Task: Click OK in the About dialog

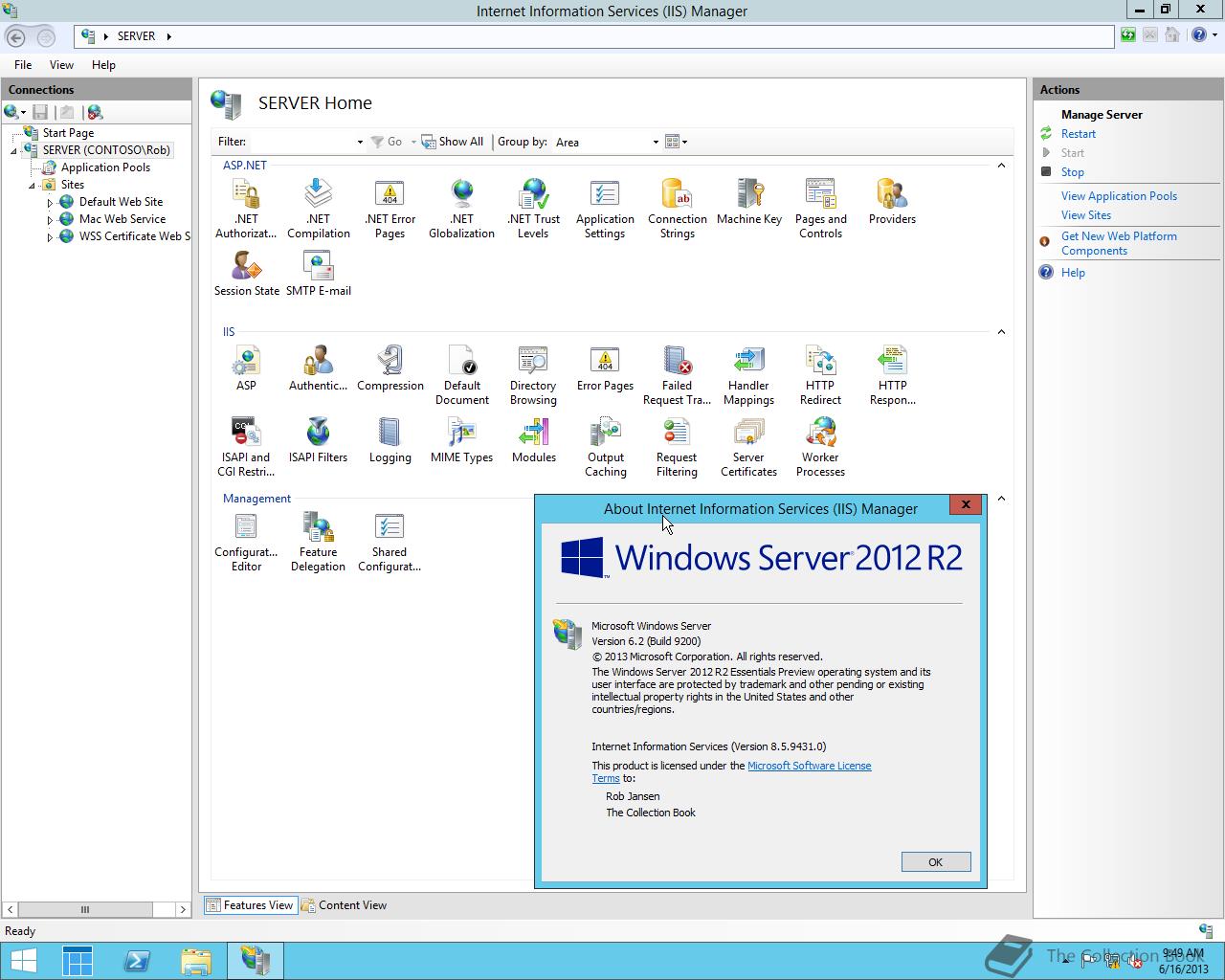Action: click(936, 862)
